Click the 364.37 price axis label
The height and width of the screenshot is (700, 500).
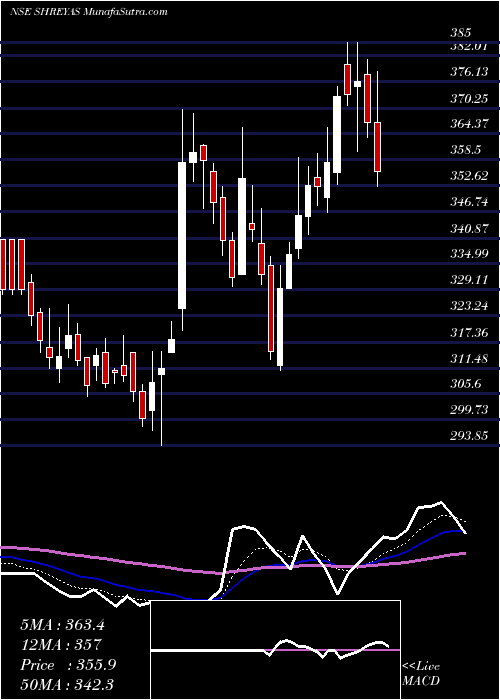click(469, 124)
